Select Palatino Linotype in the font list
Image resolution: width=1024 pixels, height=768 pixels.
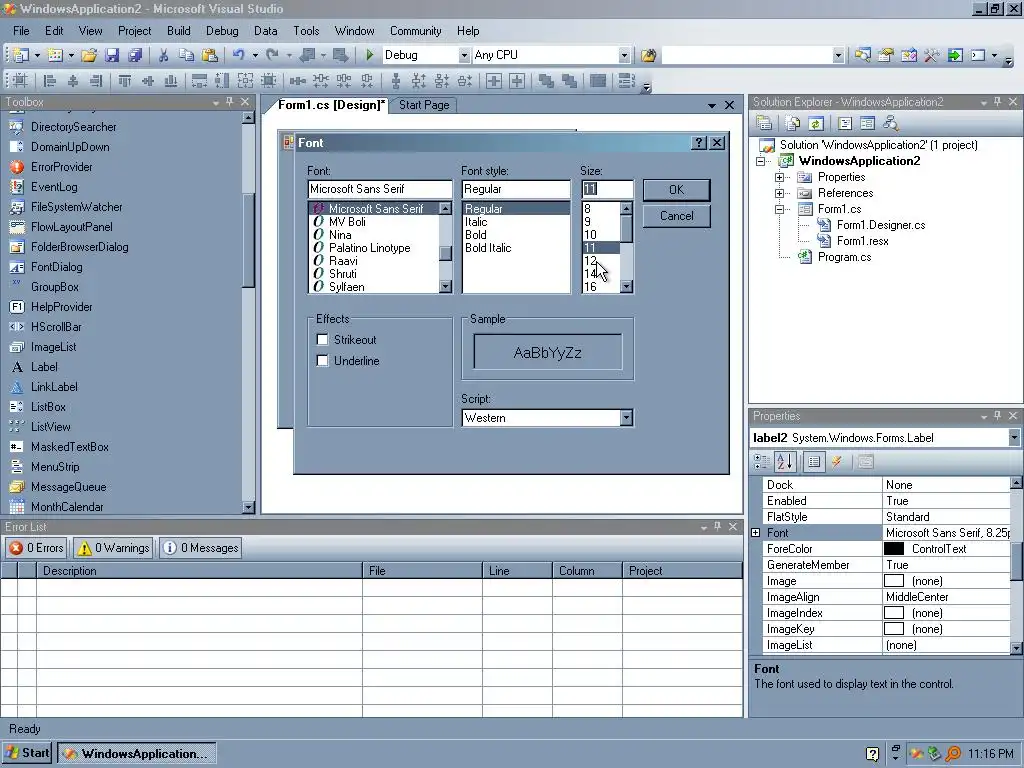tap(370, 248)
